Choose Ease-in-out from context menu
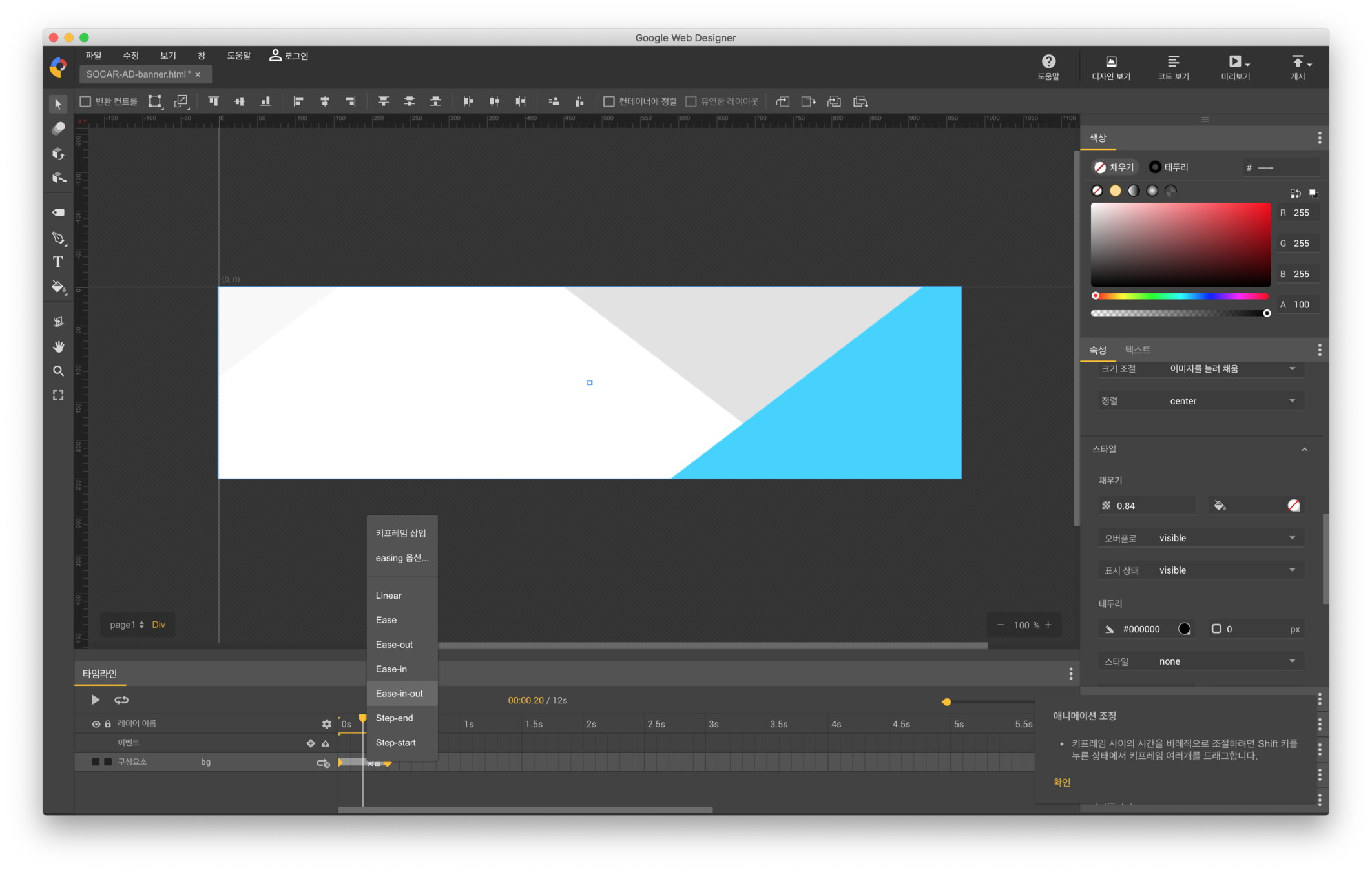This screenshot has height=872, width=1372. (399, 694)
